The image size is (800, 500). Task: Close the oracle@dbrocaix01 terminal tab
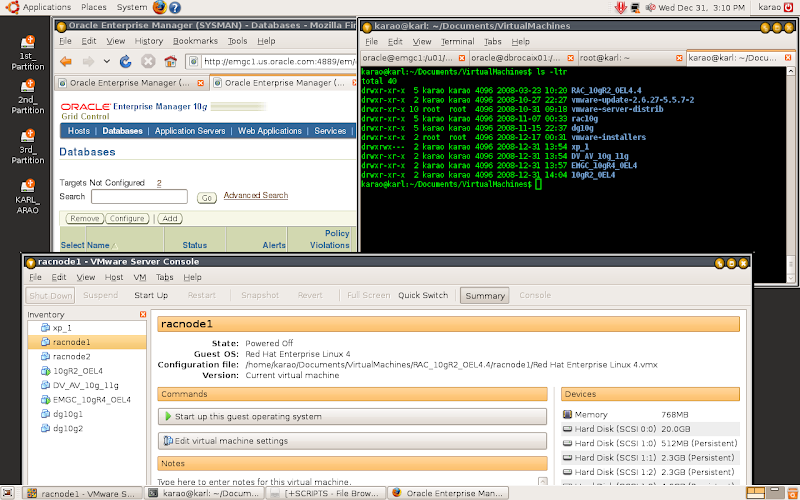coord(570,58)
